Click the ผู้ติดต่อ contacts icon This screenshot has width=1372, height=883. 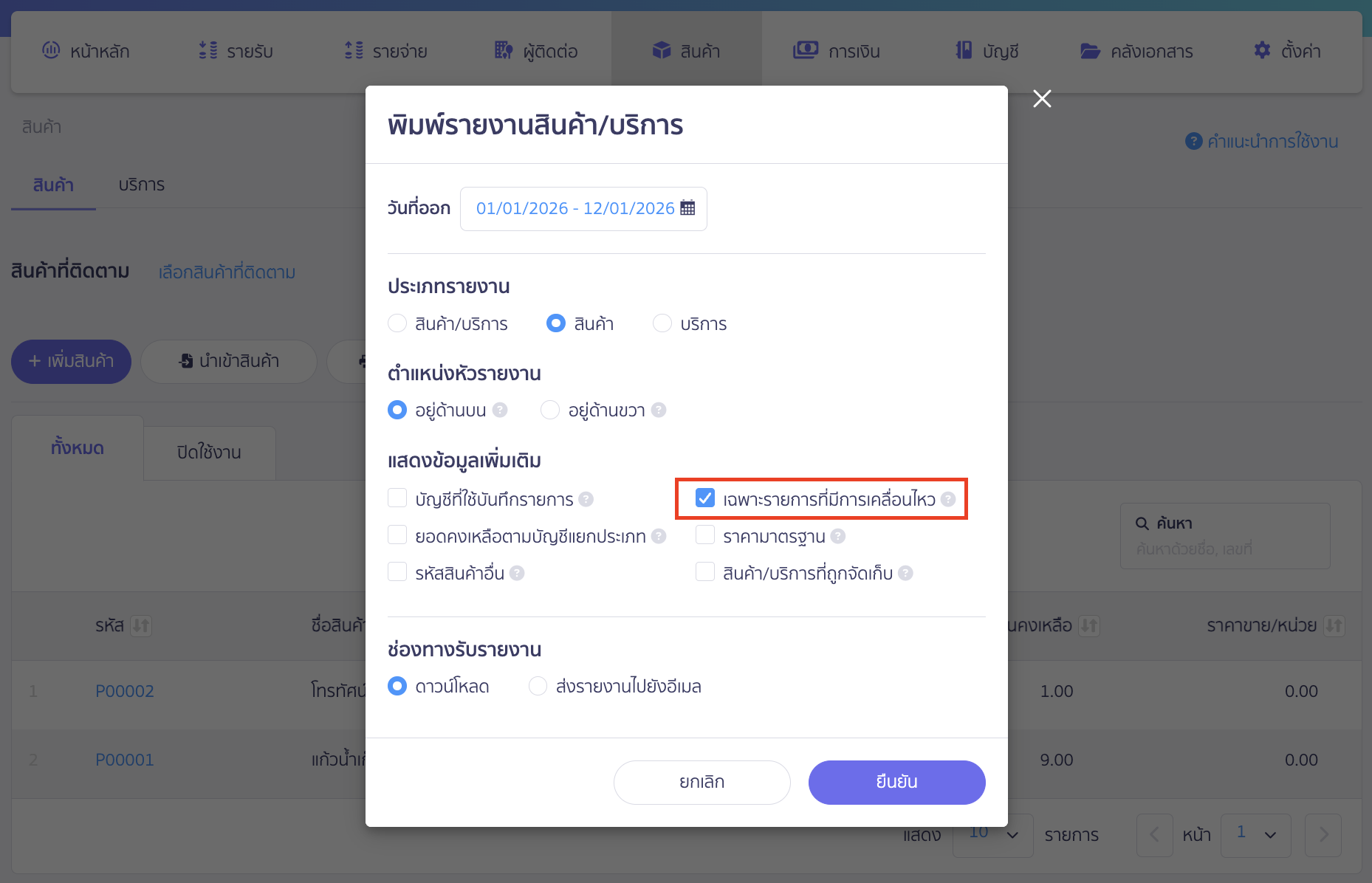coord(504,50)
